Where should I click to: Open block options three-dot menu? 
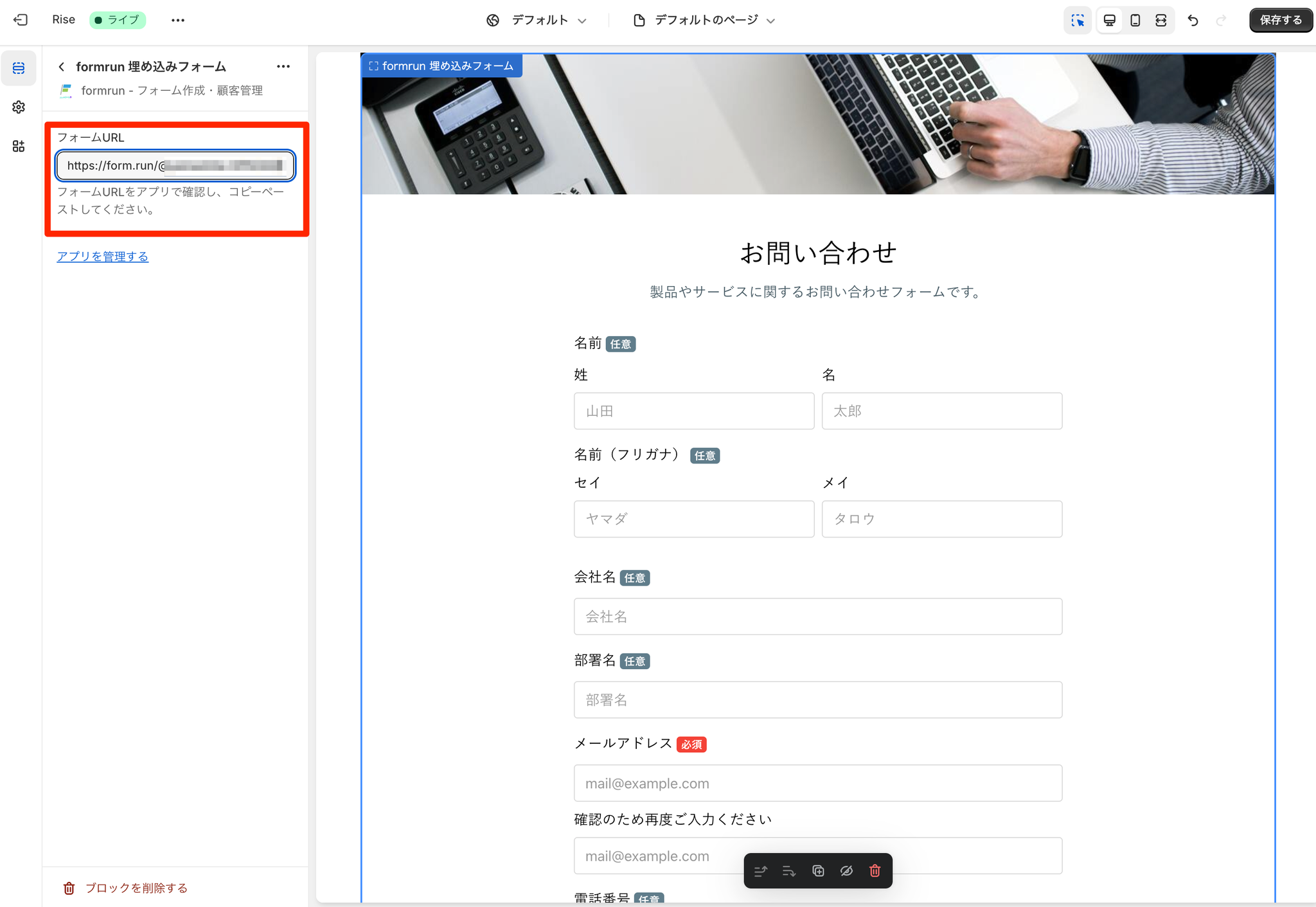coord(283,66)
